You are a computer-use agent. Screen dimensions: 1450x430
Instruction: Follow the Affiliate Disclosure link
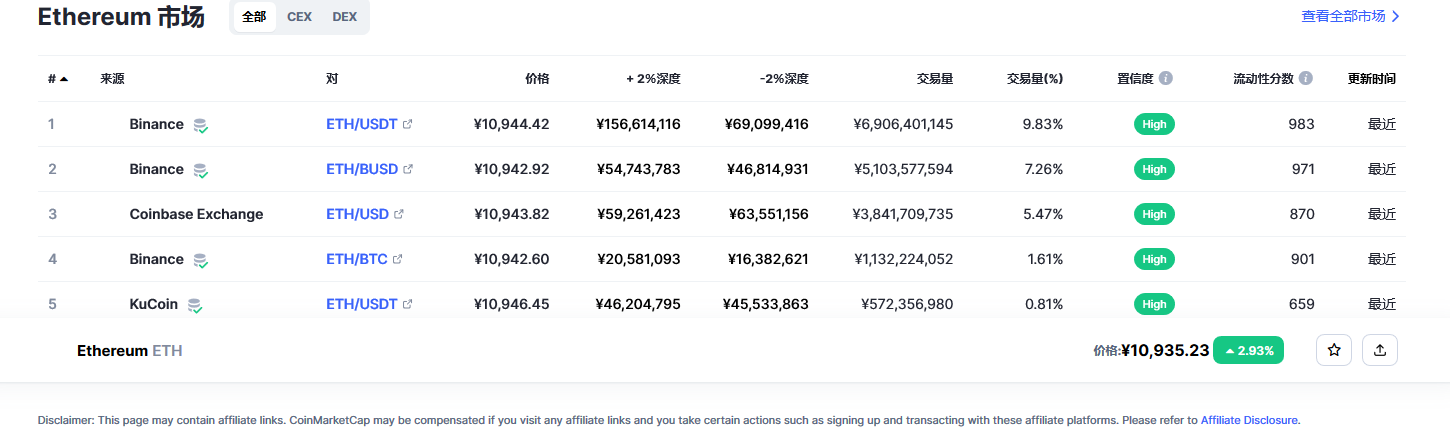pyautogui.click(x=1249, y=420)
